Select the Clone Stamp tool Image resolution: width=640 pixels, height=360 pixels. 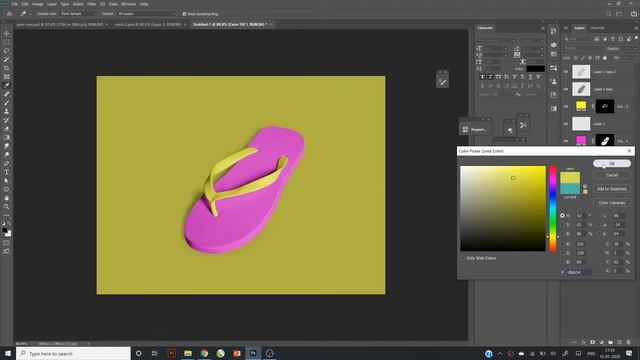coord(7,111)
